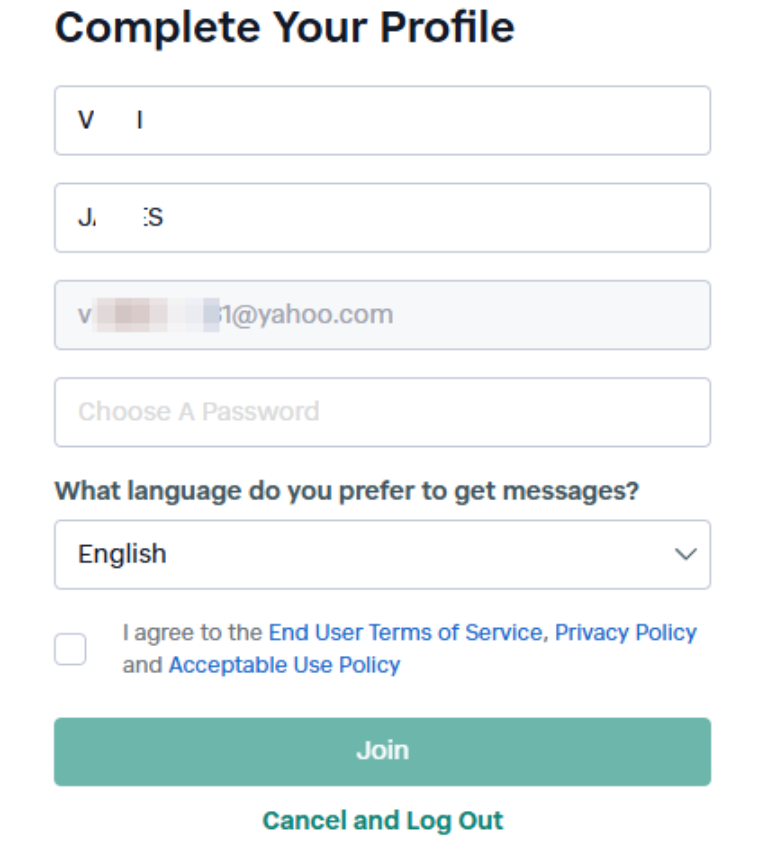Click the 'English' text in the language box
Viewport: 758px width, 856px height.
point(122,554)
